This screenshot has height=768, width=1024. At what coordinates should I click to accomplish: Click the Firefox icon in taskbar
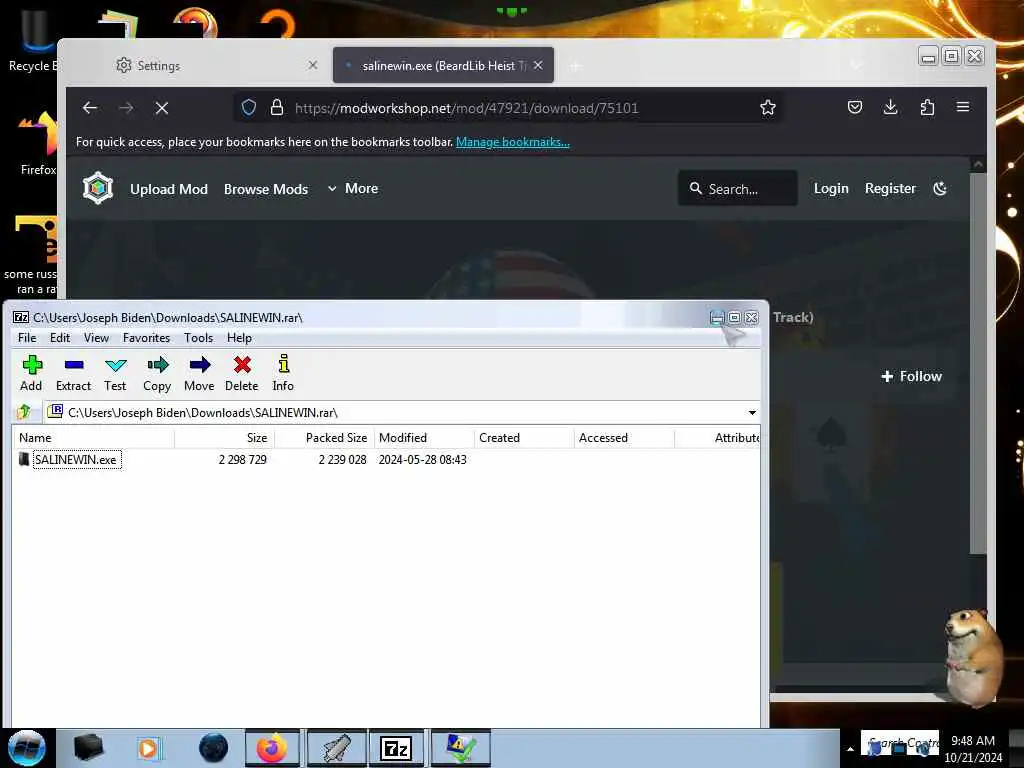pyautogui.click(x=272, y=748)
